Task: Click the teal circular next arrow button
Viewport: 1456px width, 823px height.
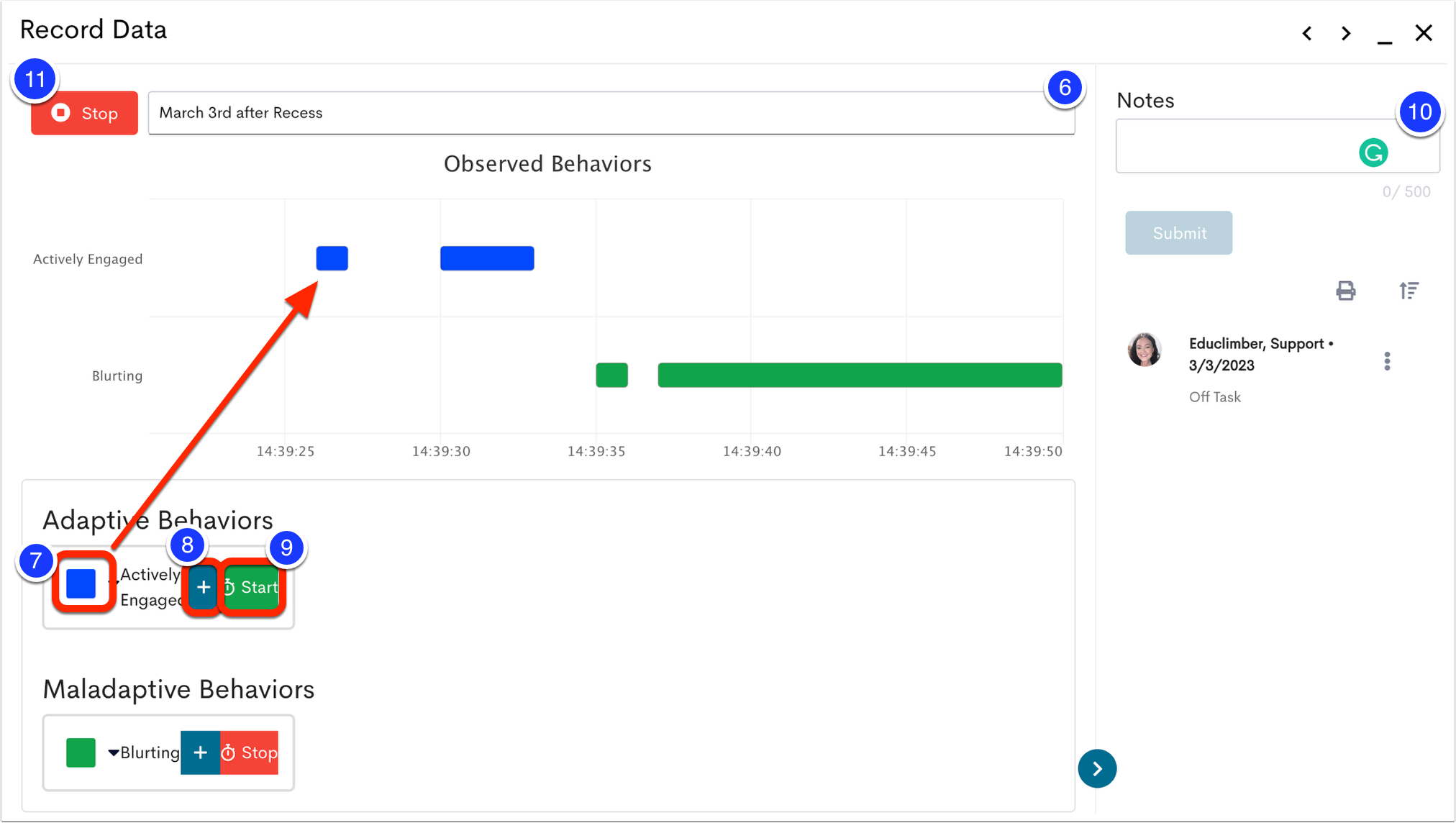Action: tap(1097, 768)
